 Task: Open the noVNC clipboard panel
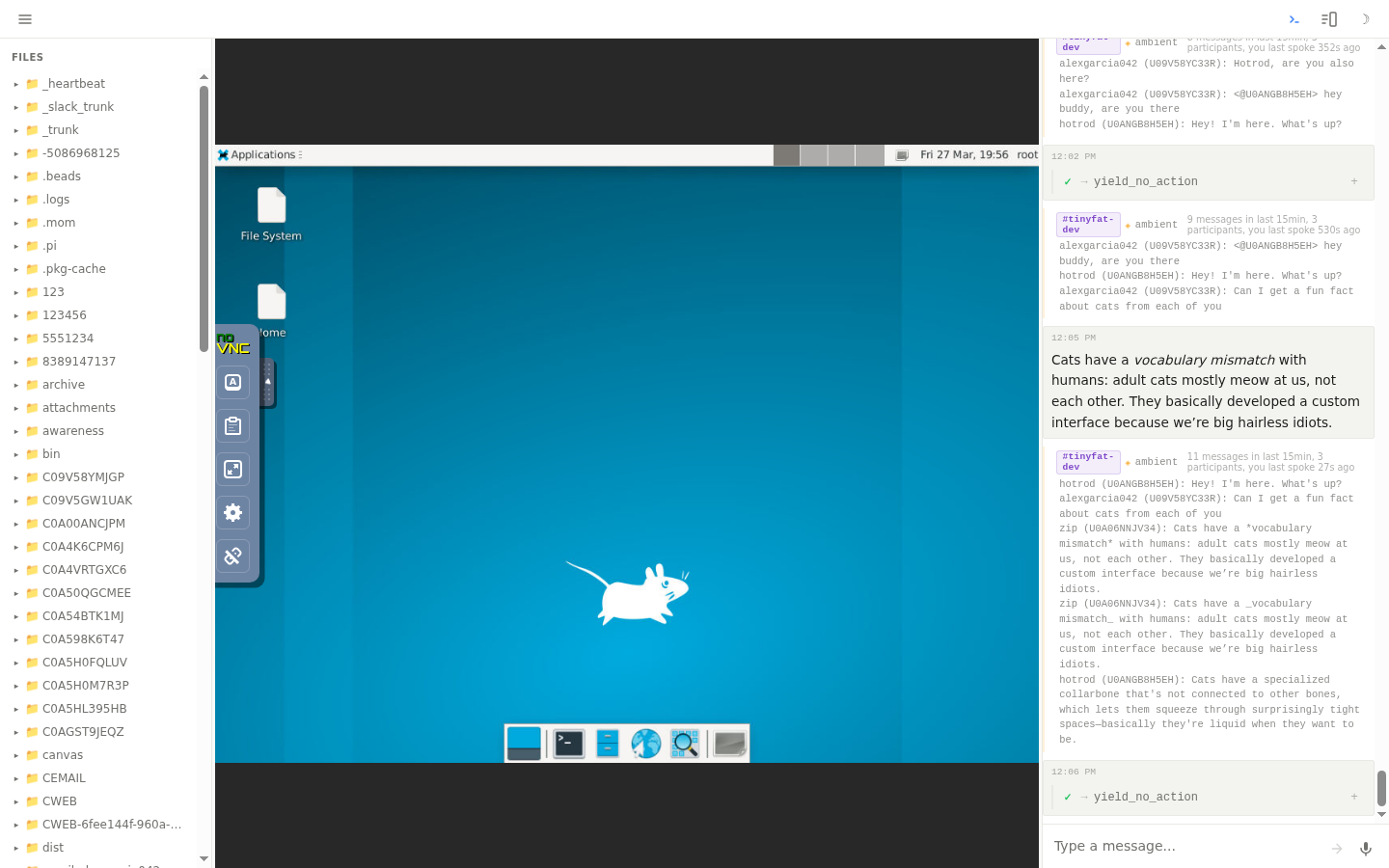pyautogui.click(x=232, y=425)
